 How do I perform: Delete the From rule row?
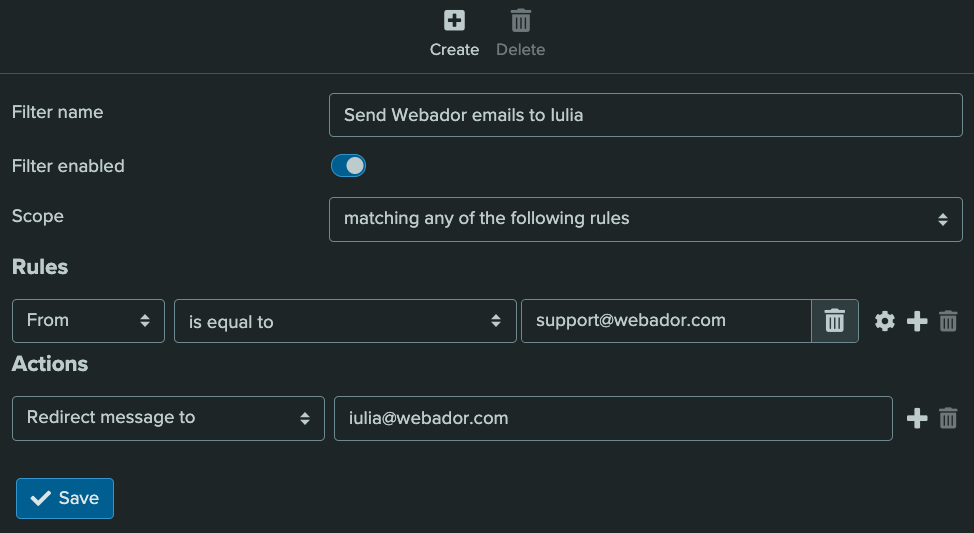point(949,321)
